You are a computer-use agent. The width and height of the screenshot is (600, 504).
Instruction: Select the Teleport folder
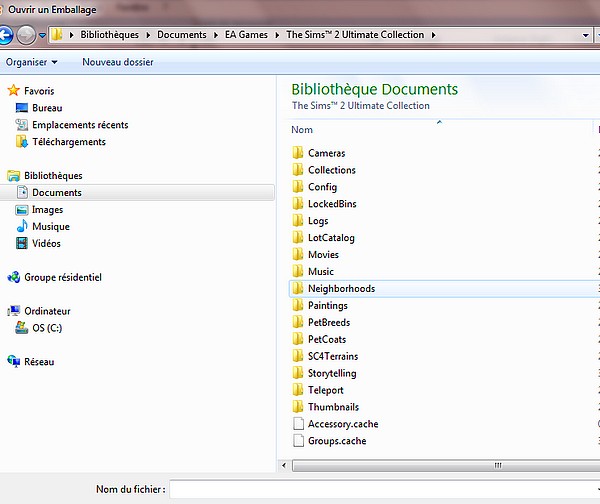318,390
